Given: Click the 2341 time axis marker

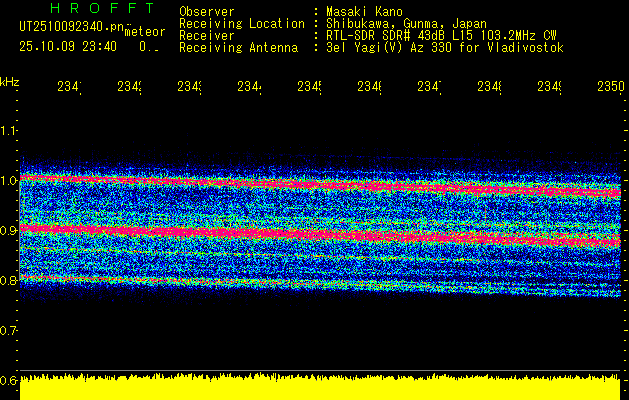Looking at the screenshot, I should click(69, 87).
